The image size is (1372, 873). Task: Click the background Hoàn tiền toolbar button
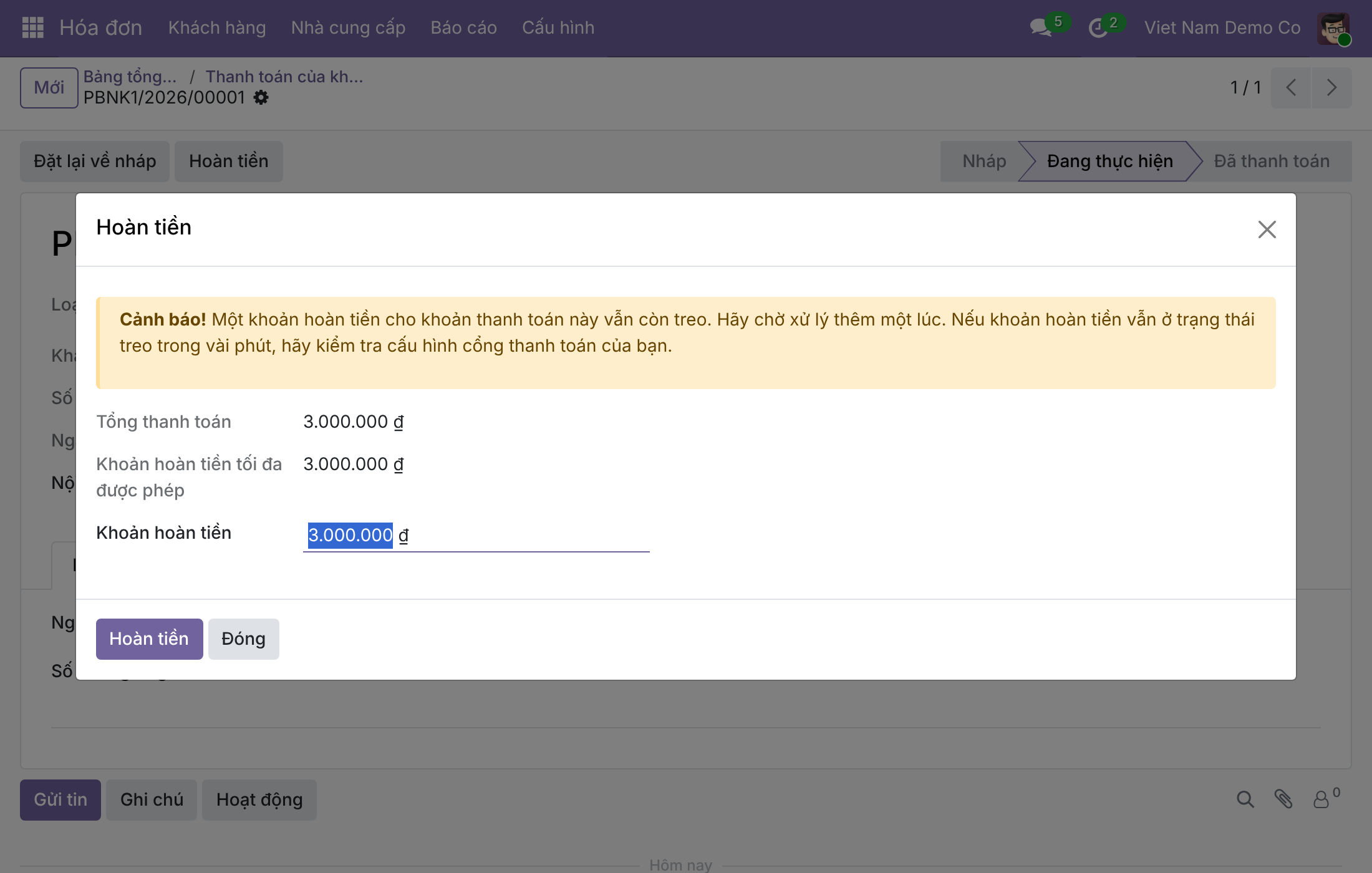tap(229, 162)
